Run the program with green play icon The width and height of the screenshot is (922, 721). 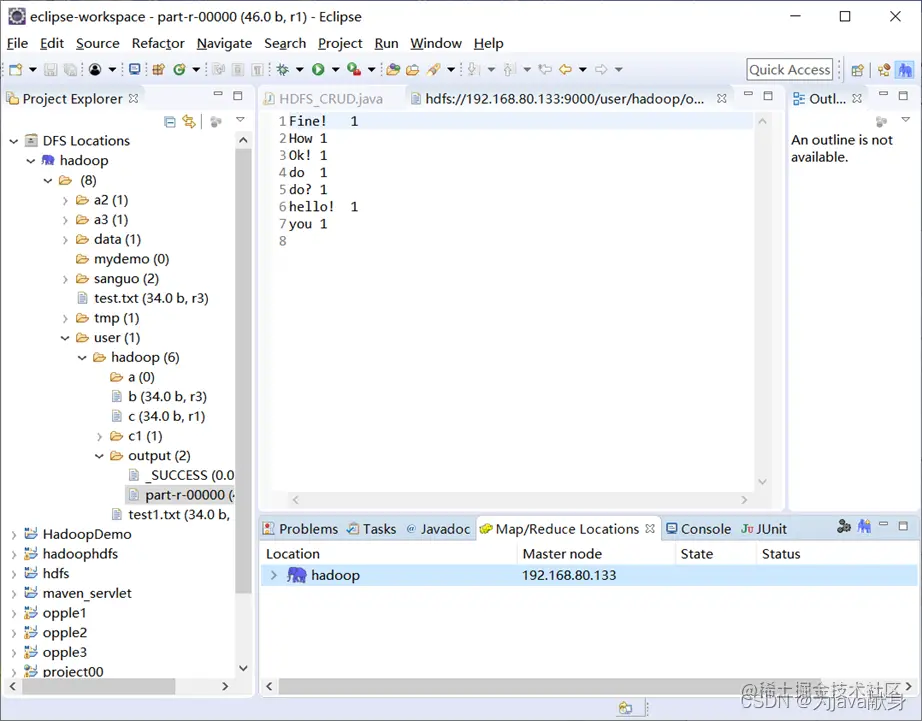click(318, 69)
